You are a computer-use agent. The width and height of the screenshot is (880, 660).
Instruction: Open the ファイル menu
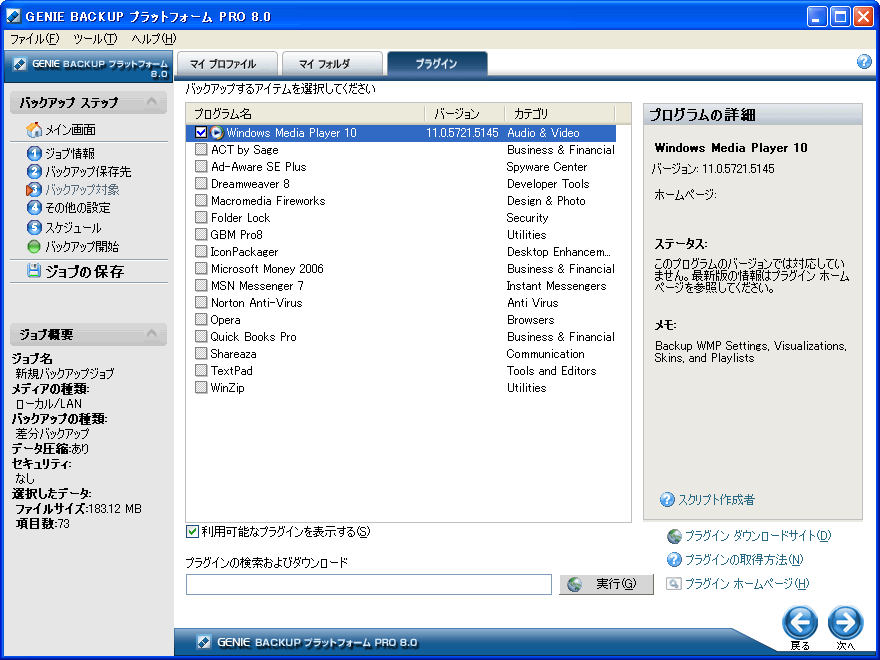point(34,39)
